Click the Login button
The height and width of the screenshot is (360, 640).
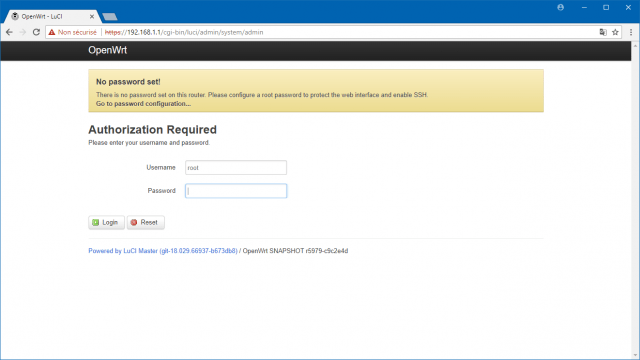tap(107, 222)
